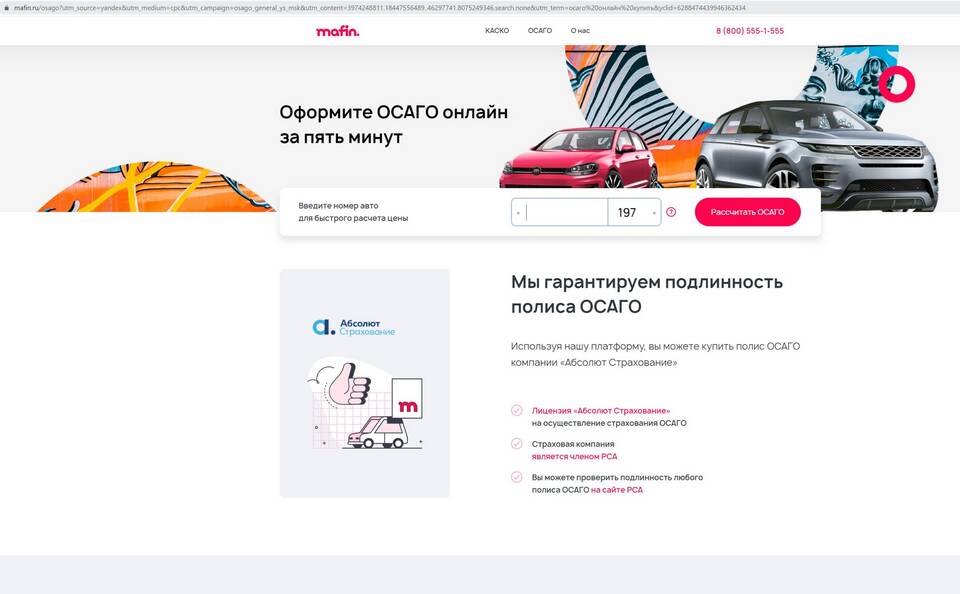
Task: Focus the car plate number field
Action: click(560, 212)
